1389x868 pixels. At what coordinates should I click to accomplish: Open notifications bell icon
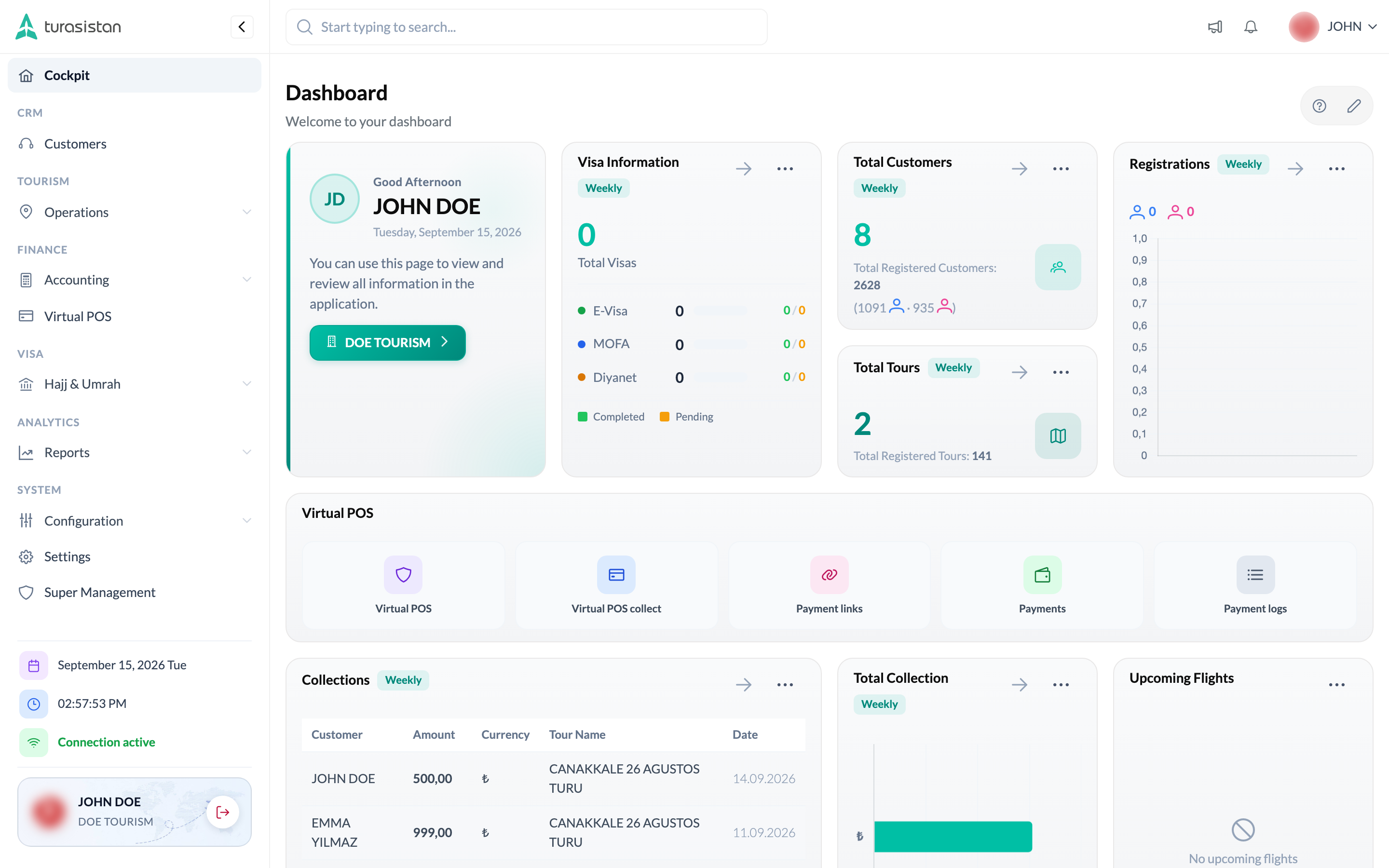pos(1251,27)
